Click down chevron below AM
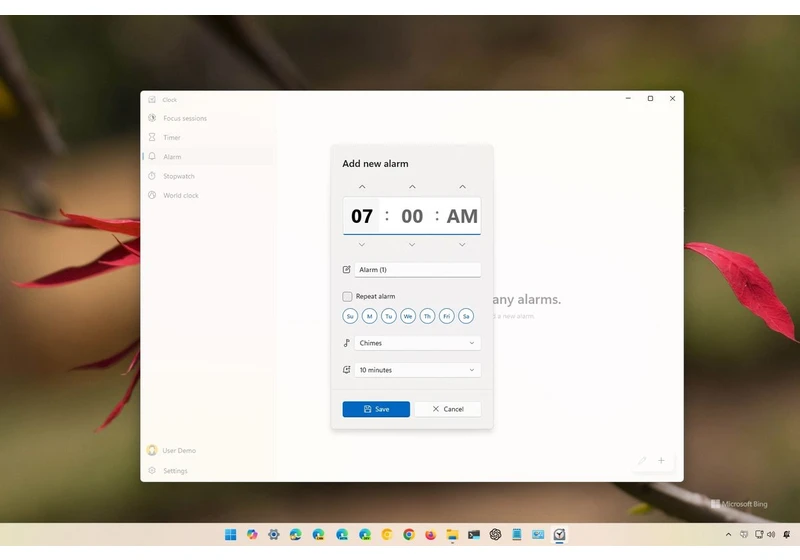This screenshot has height=560, width=800. pos(462,245)
